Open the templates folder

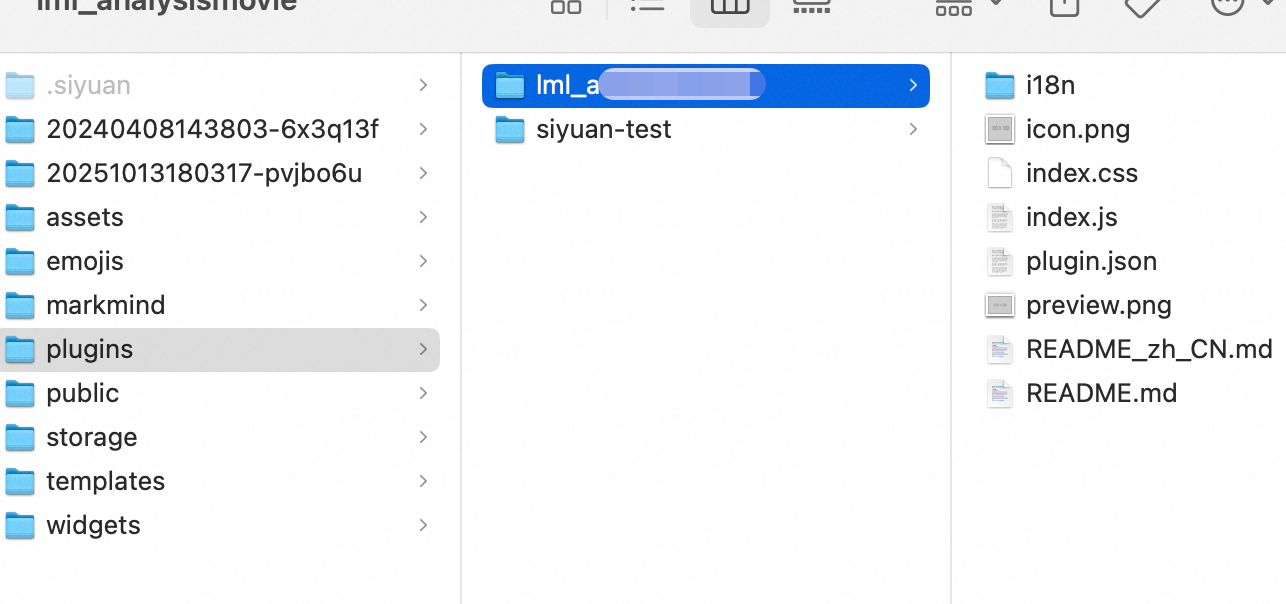(105, 481)
